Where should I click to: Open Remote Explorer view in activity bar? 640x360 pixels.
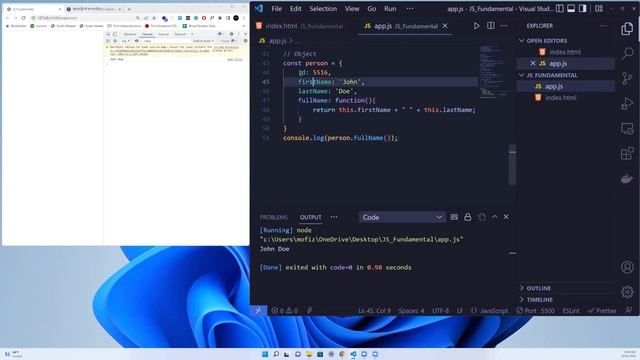pos(627,129)
